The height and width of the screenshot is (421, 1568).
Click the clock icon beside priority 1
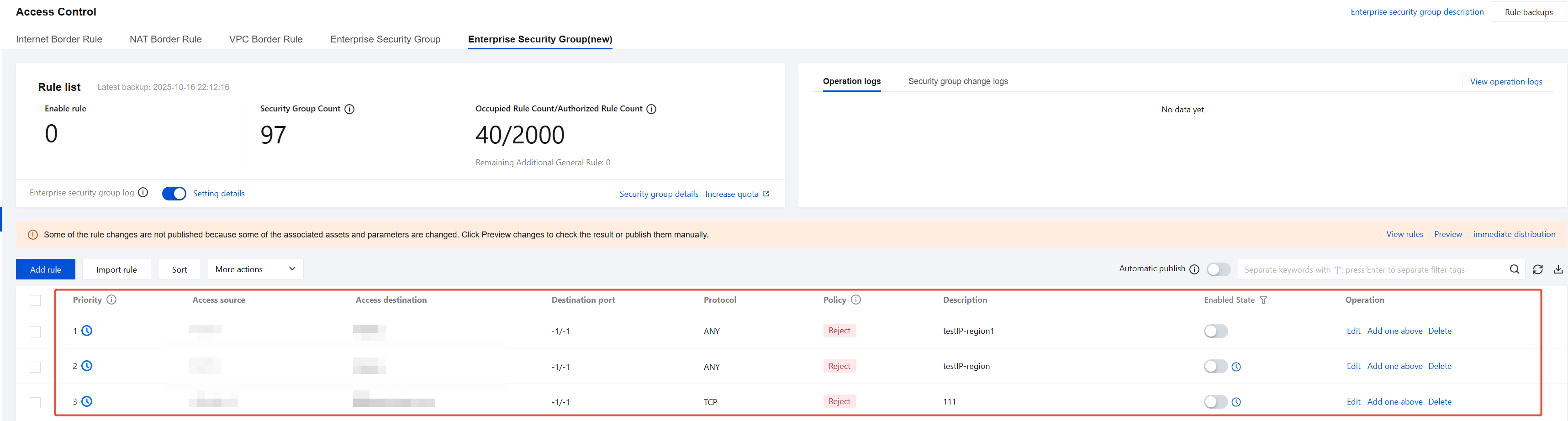tap(87, 331)
